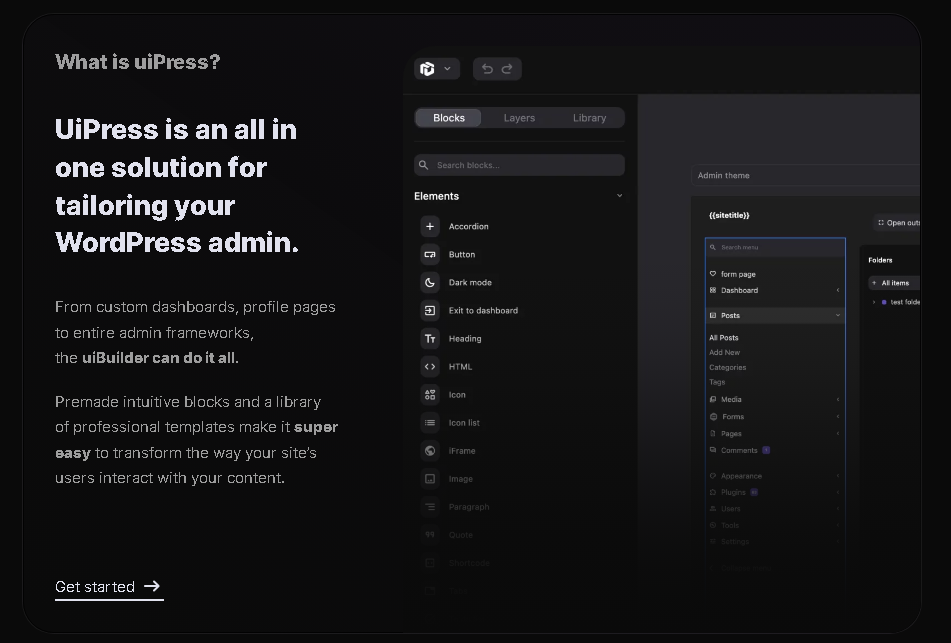Click the undo arrow icon

tap(487, 69)
